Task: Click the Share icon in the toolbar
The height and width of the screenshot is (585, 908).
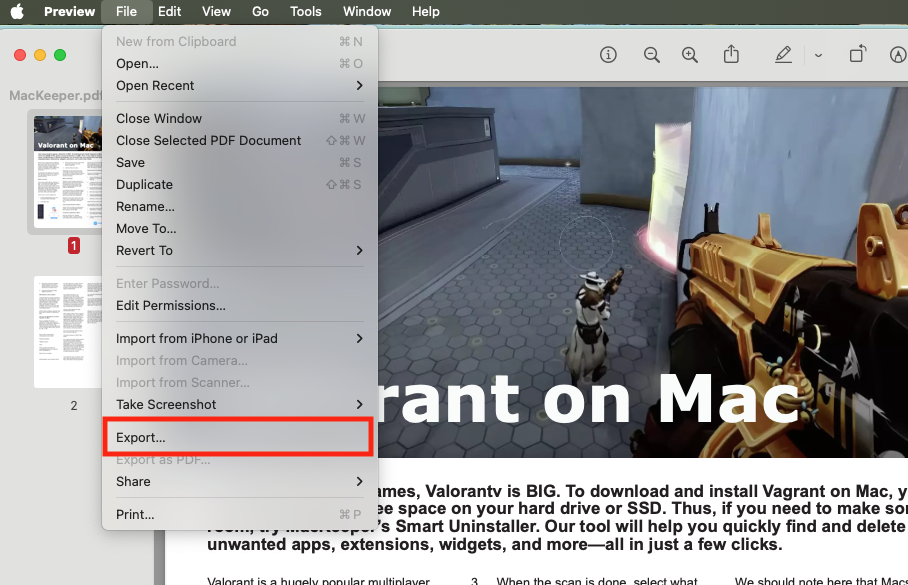Action: pos(732,55)
